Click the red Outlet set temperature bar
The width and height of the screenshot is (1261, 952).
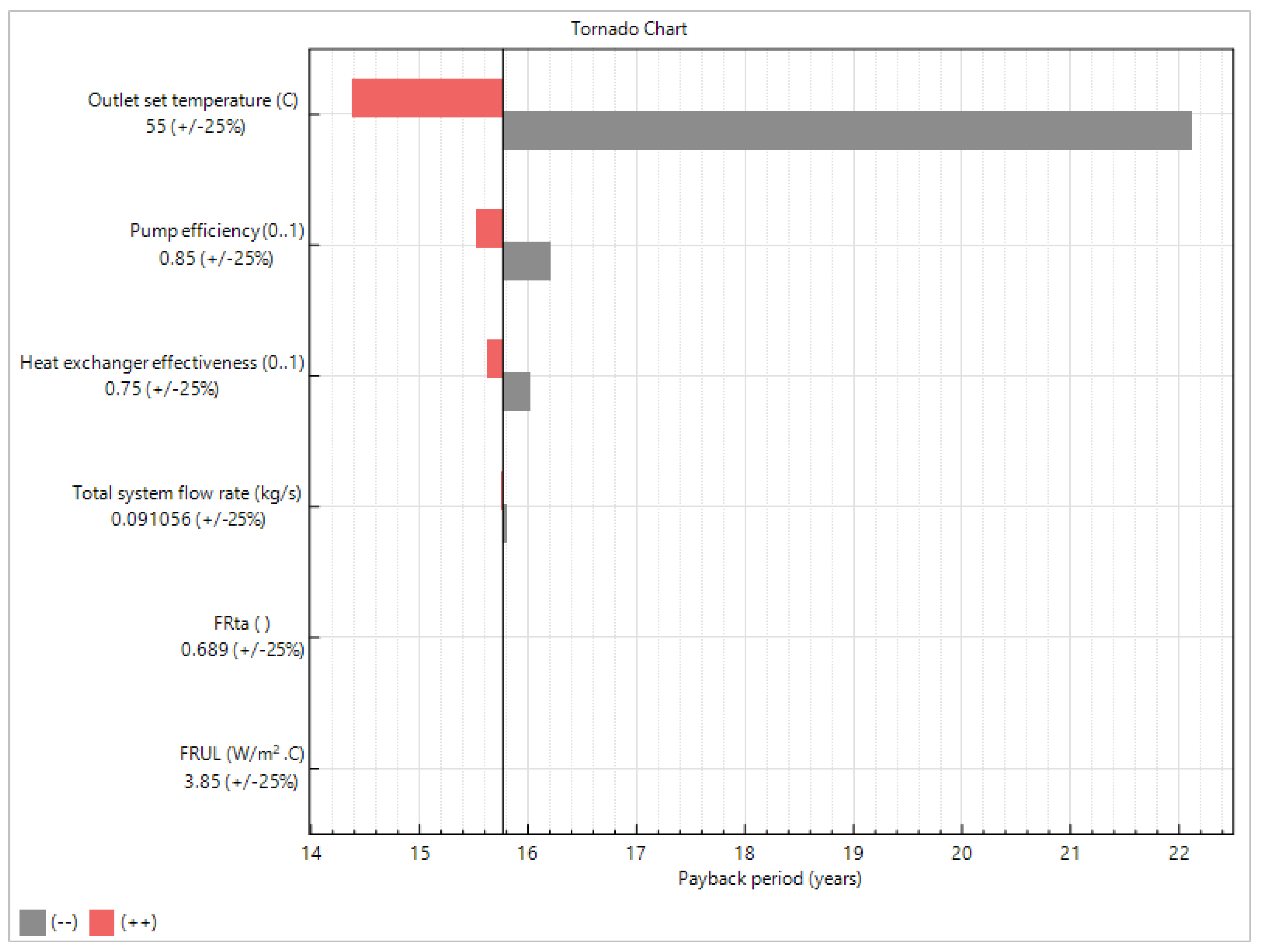coord(427,98)
